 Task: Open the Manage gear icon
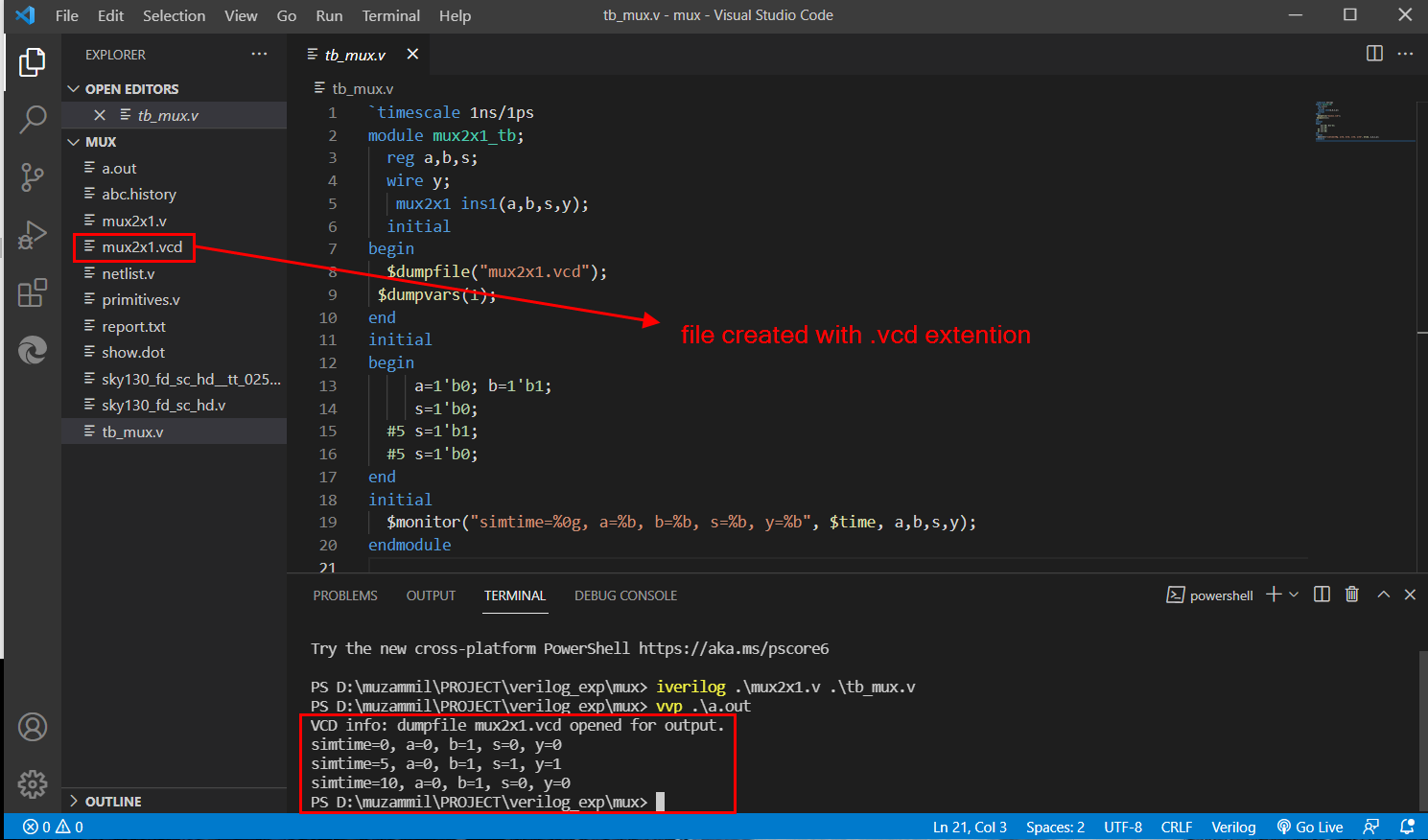pyautogui.click(x=33, y=784)
